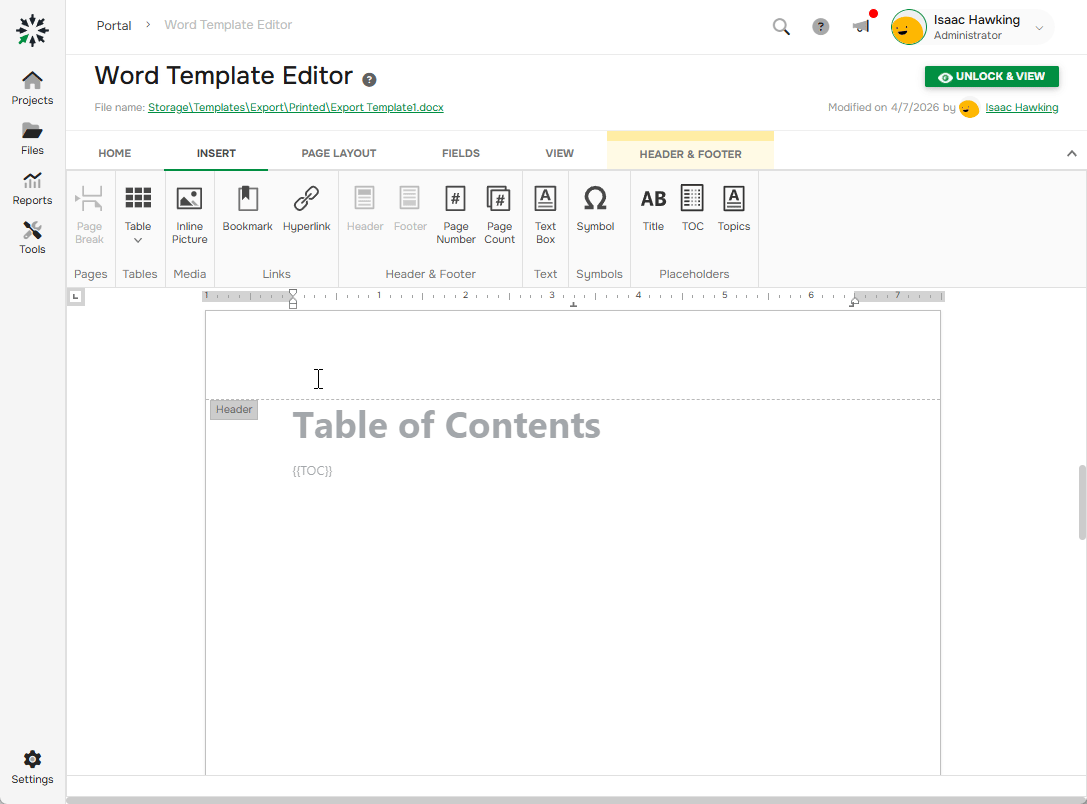Click the Header label tag
The image size is (1087, 804).
pyautogui.click(x=234, y=410)
